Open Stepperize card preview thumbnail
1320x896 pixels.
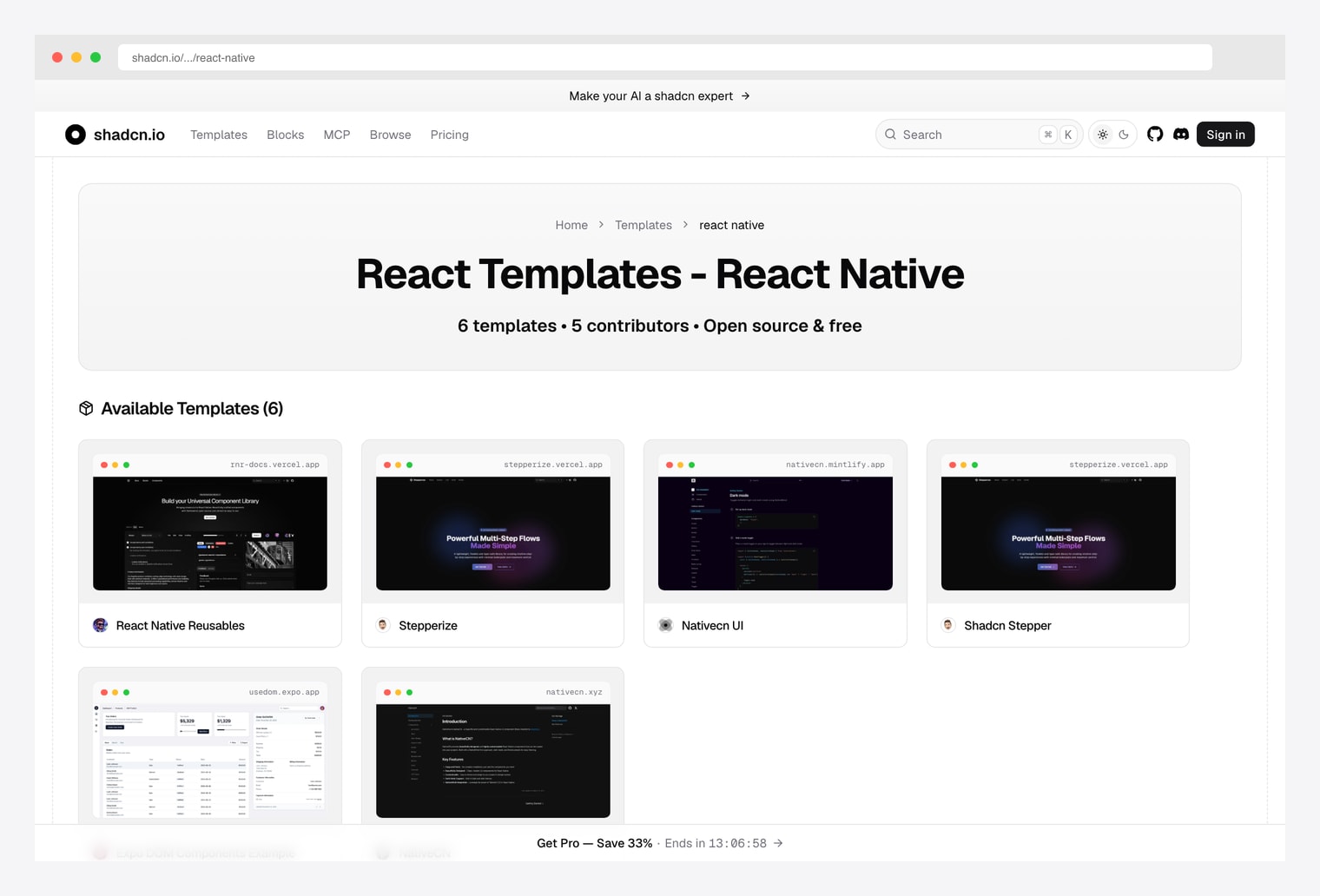493,533
